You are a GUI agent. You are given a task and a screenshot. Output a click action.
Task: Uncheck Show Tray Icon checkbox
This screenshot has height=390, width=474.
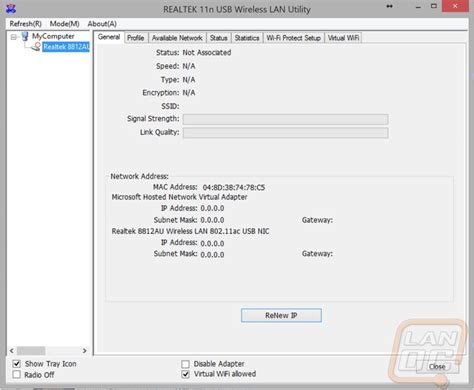coord(16,364)
